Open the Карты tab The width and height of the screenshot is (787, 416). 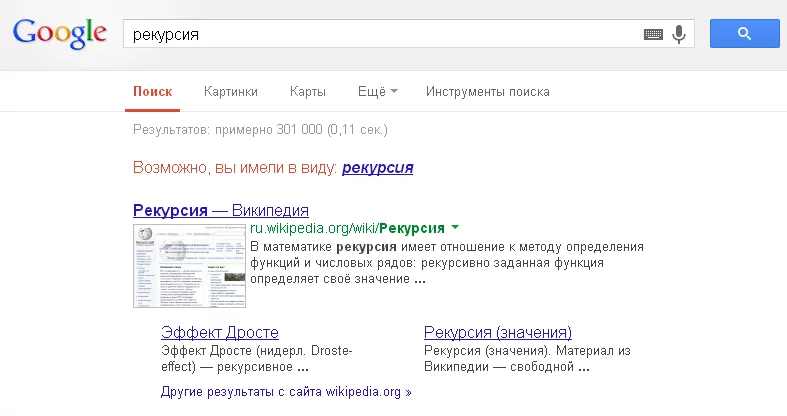pyautogui.click(x=308, y=91)
